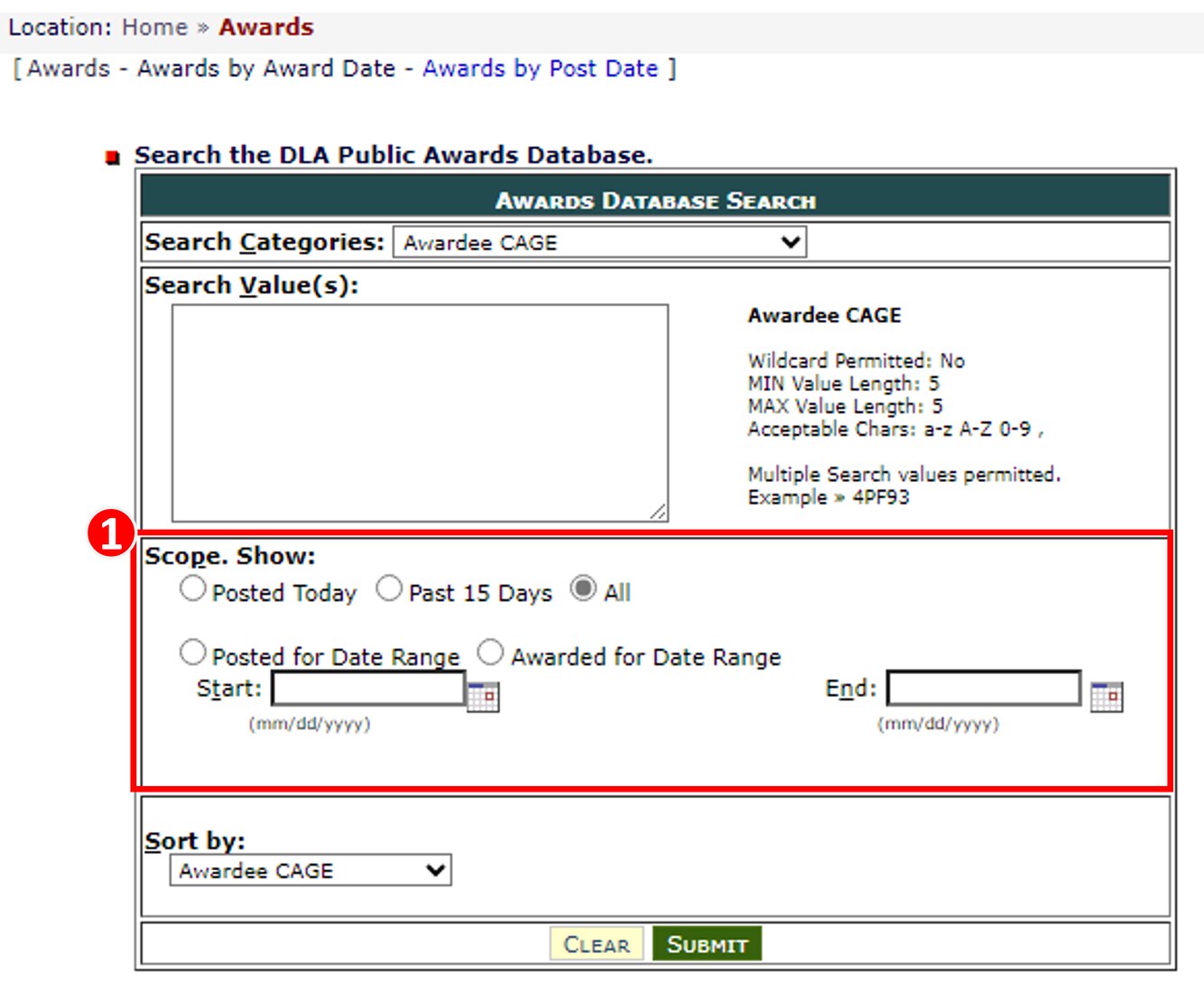Screen dimensions: 1204x1000
Task: Go to Awards by Post Date
Action: point(540,69)
